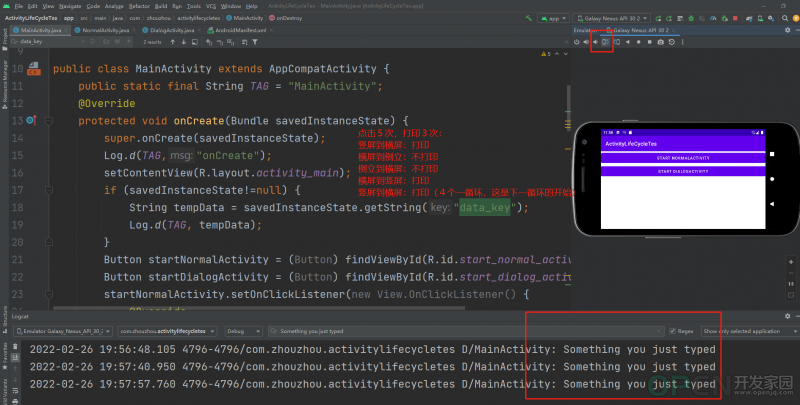
Task: Click the Profile app gauge icon
Action: [x=713, y=18]
